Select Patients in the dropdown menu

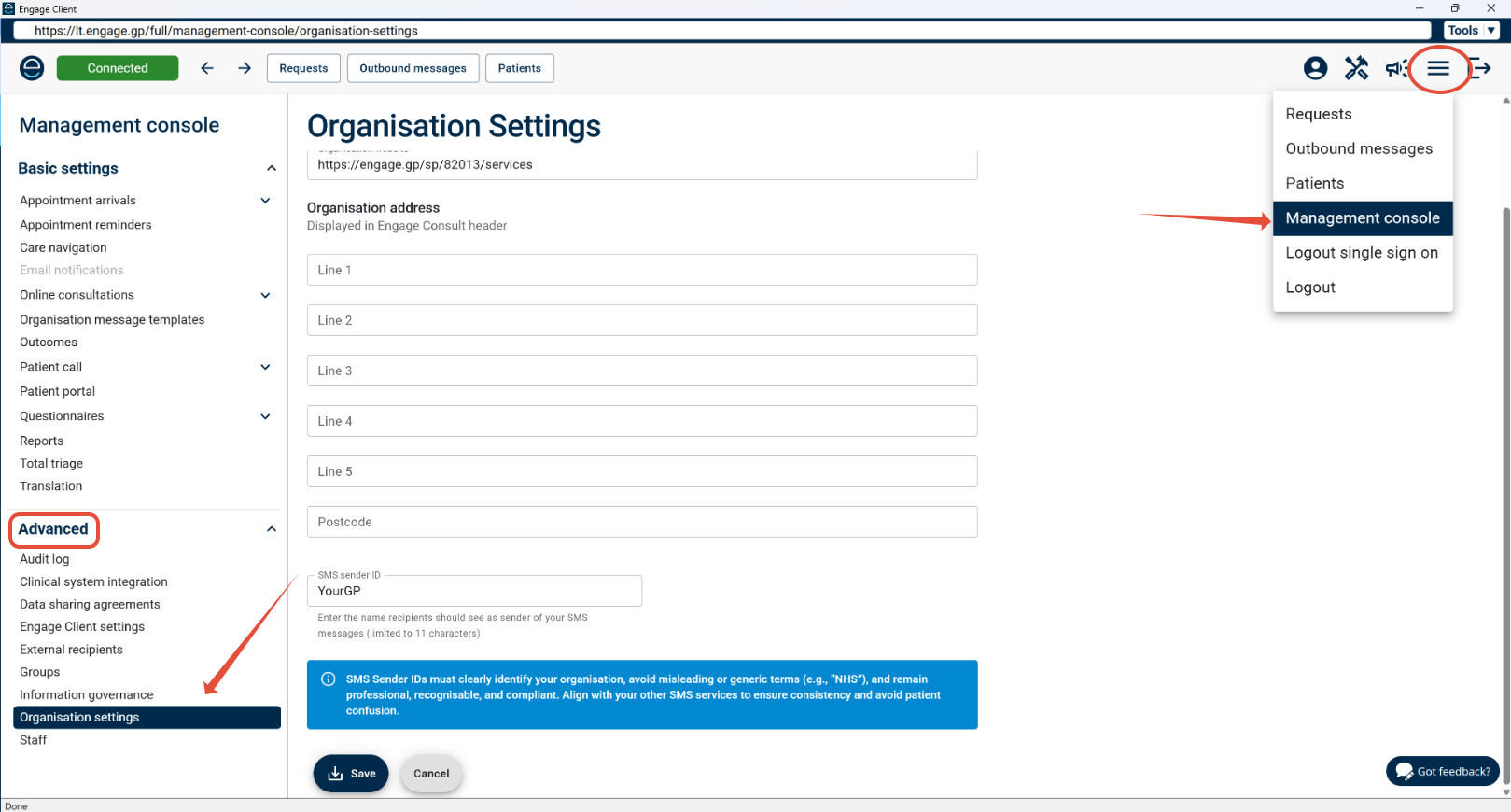pyautogui.click(x=1363, y=183)
